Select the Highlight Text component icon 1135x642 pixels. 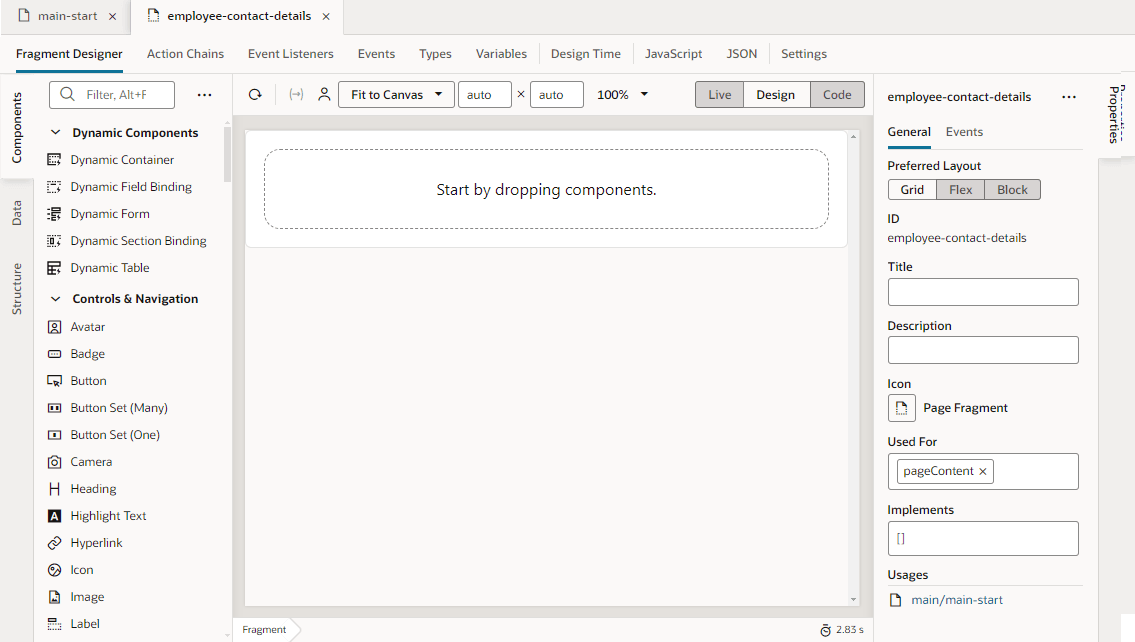(x=54, y=516)
